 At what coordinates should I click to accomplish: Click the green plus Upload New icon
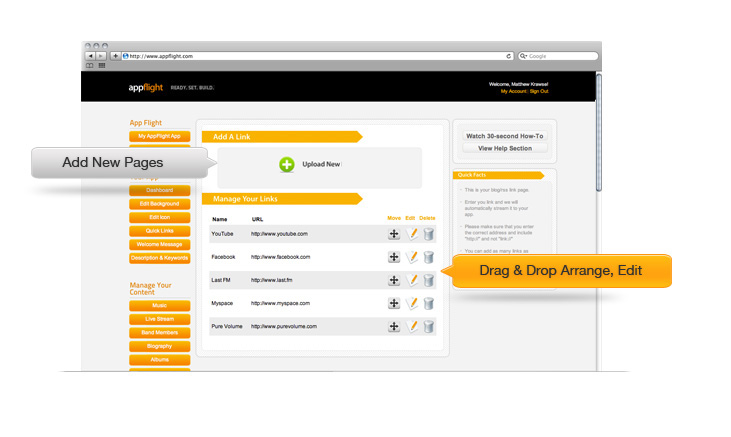(287, 164)
